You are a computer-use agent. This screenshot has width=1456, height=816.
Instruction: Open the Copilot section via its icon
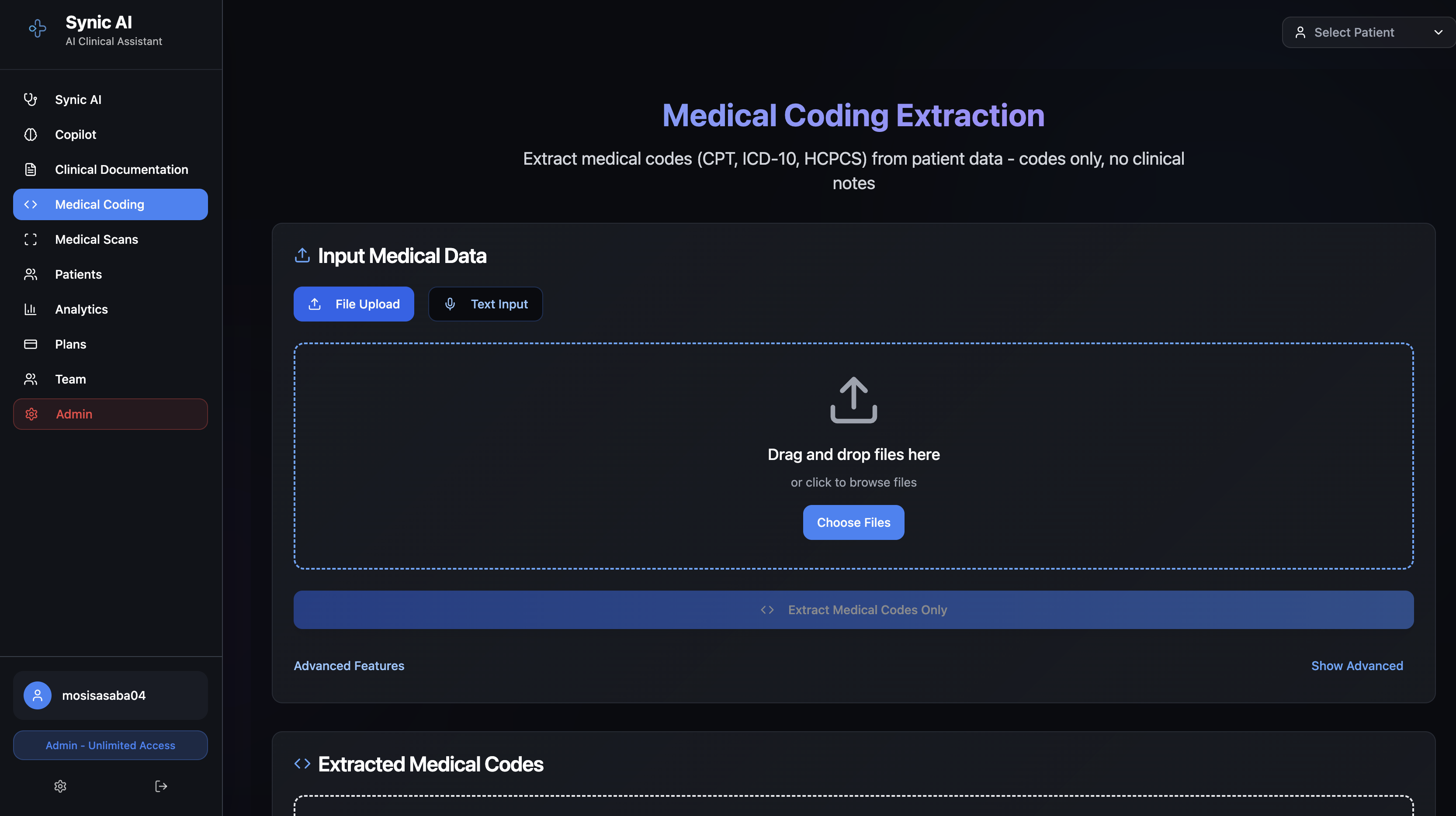tap(31, 135)
